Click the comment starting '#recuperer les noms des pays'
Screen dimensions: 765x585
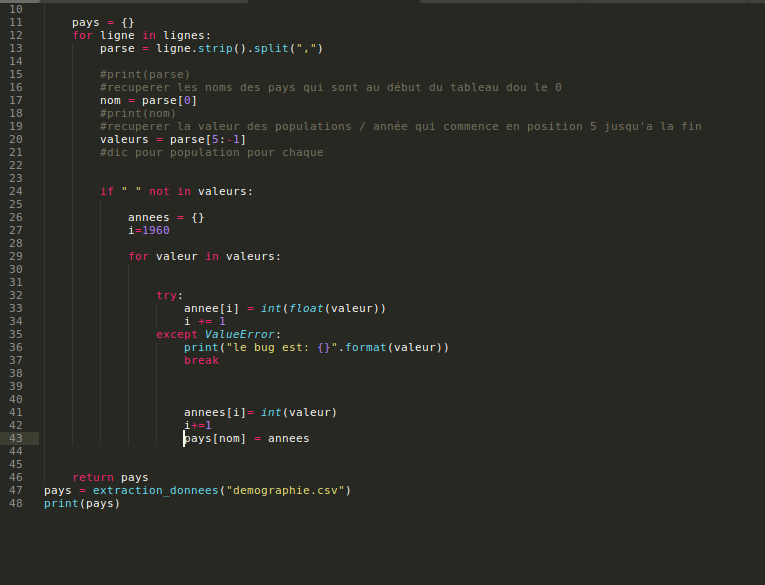pyautogui.click(x=331, y=87)
